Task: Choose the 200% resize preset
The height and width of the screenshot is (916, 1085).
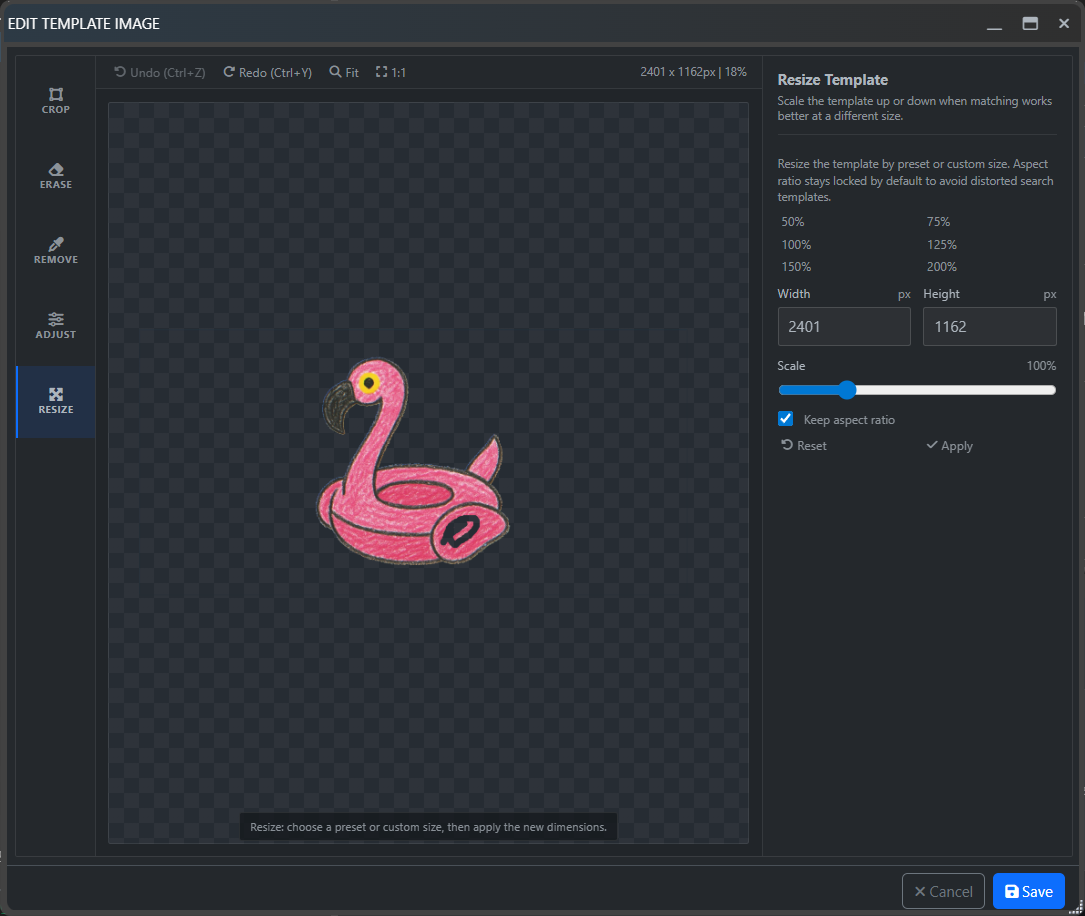Action: point(942,267)
